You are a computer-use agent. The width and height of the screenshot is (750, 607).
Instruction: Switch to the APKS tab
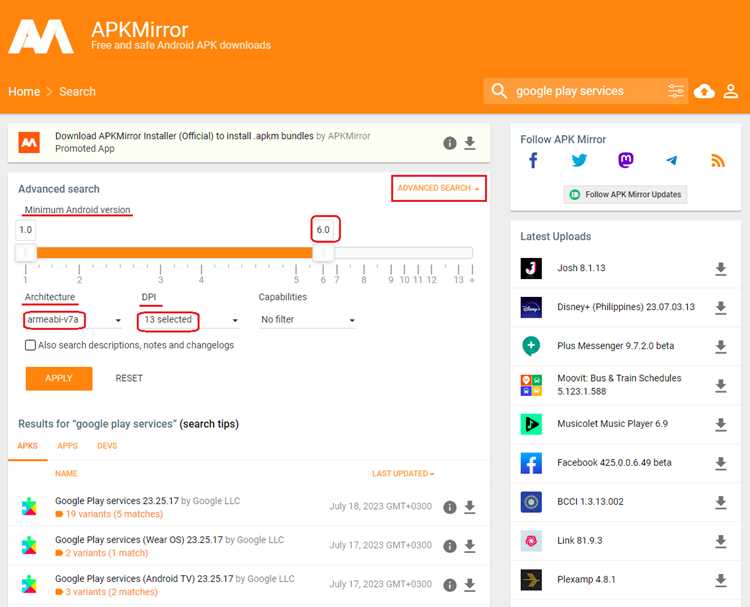pyautogui.click(x=27, y=446)
